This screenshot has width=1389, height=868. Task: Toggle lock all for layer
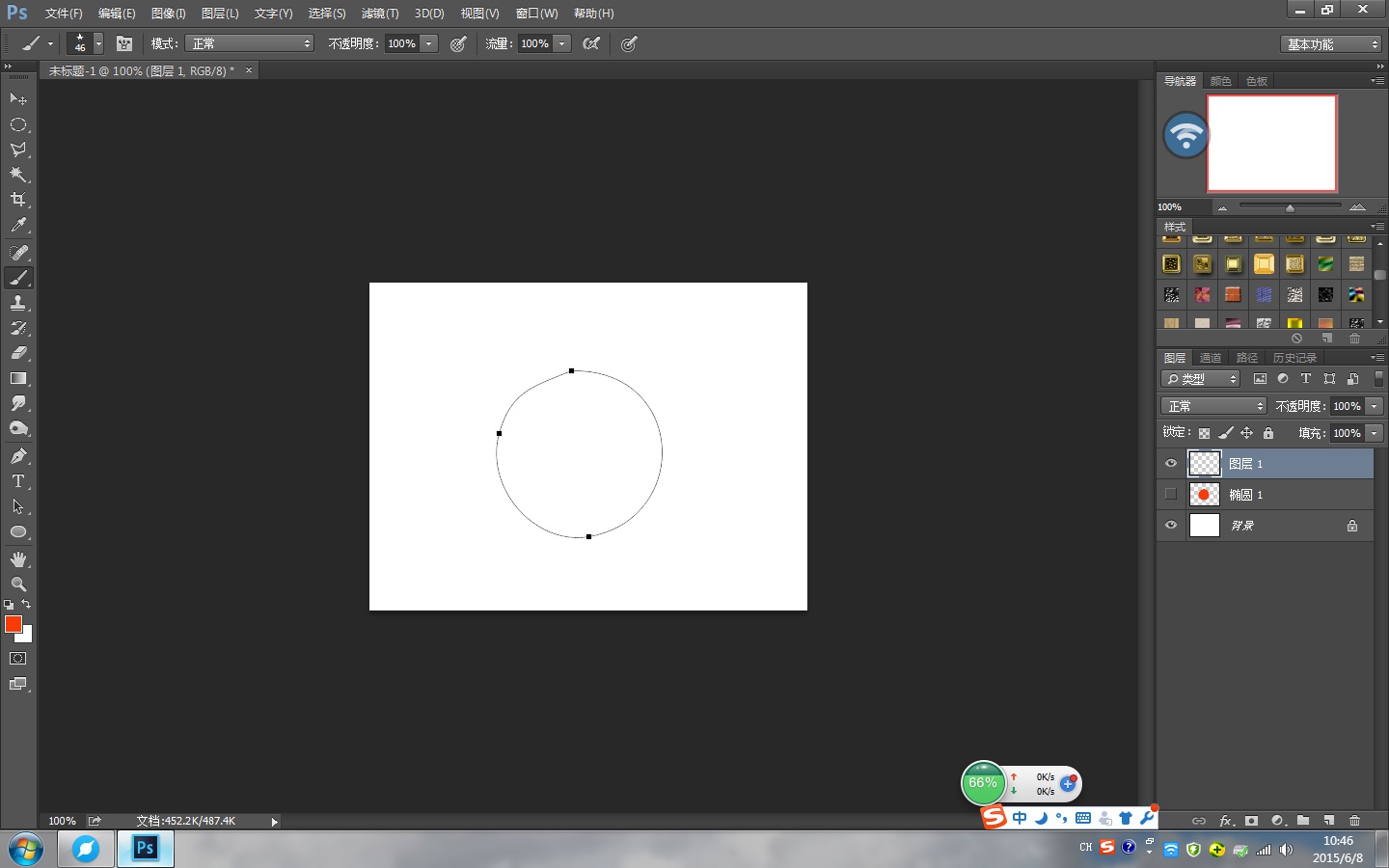(x=1268, y=433)
